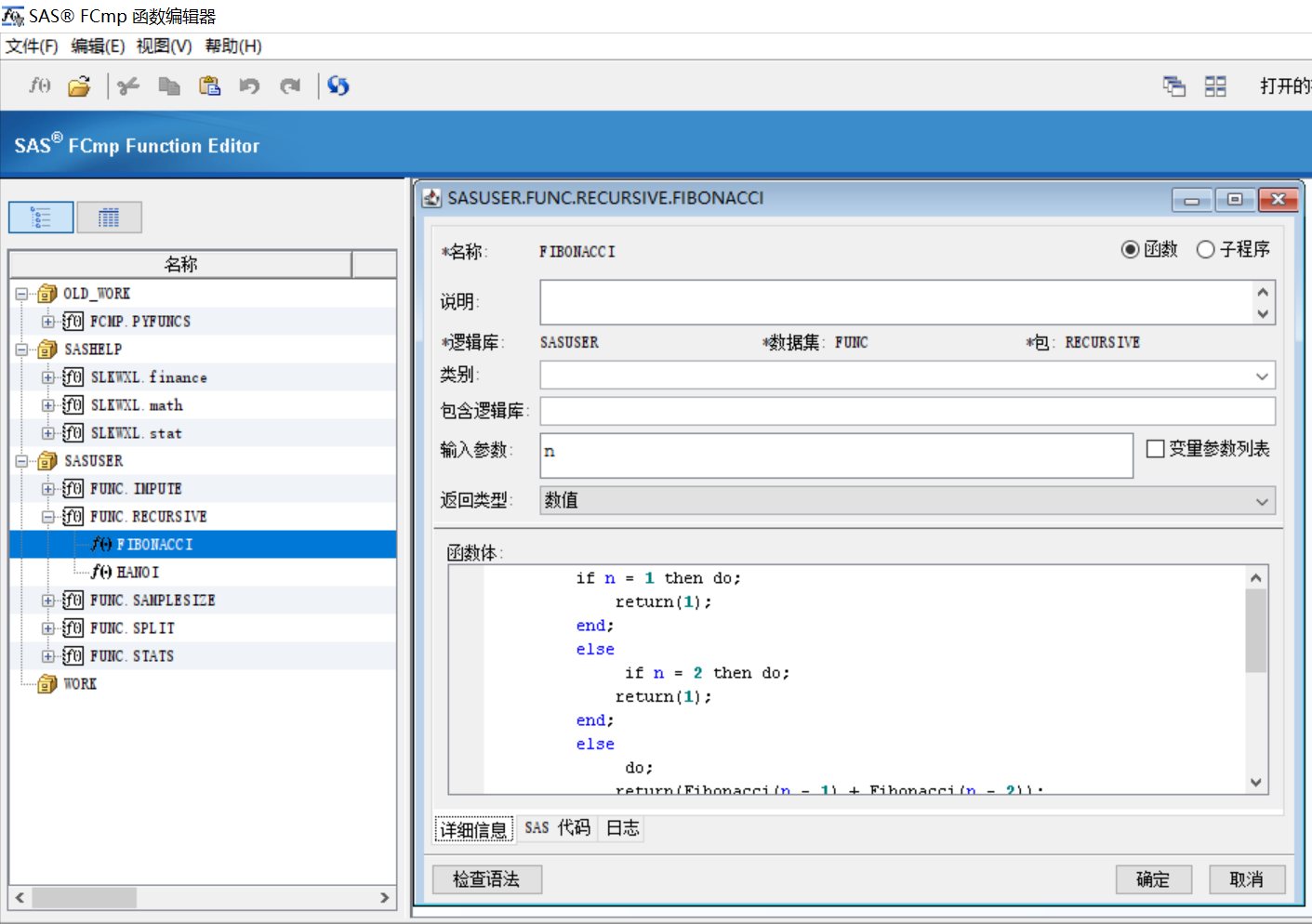Click the SLKWXL.stat package icon
This screenshot has width=1312, height=924.
[73, 433]
